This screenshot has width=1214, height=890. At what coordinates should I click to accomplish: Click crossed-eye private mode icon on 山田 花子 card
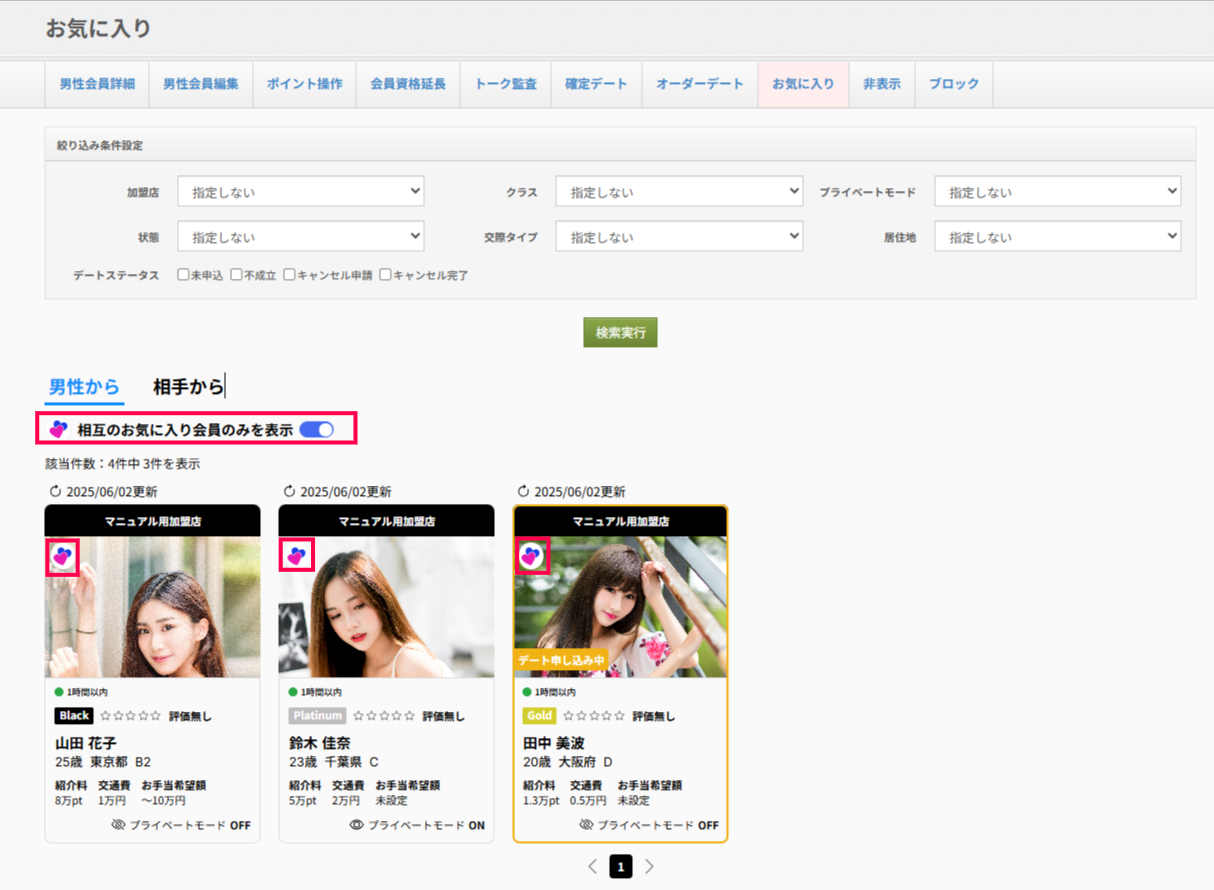coord(118,825)
